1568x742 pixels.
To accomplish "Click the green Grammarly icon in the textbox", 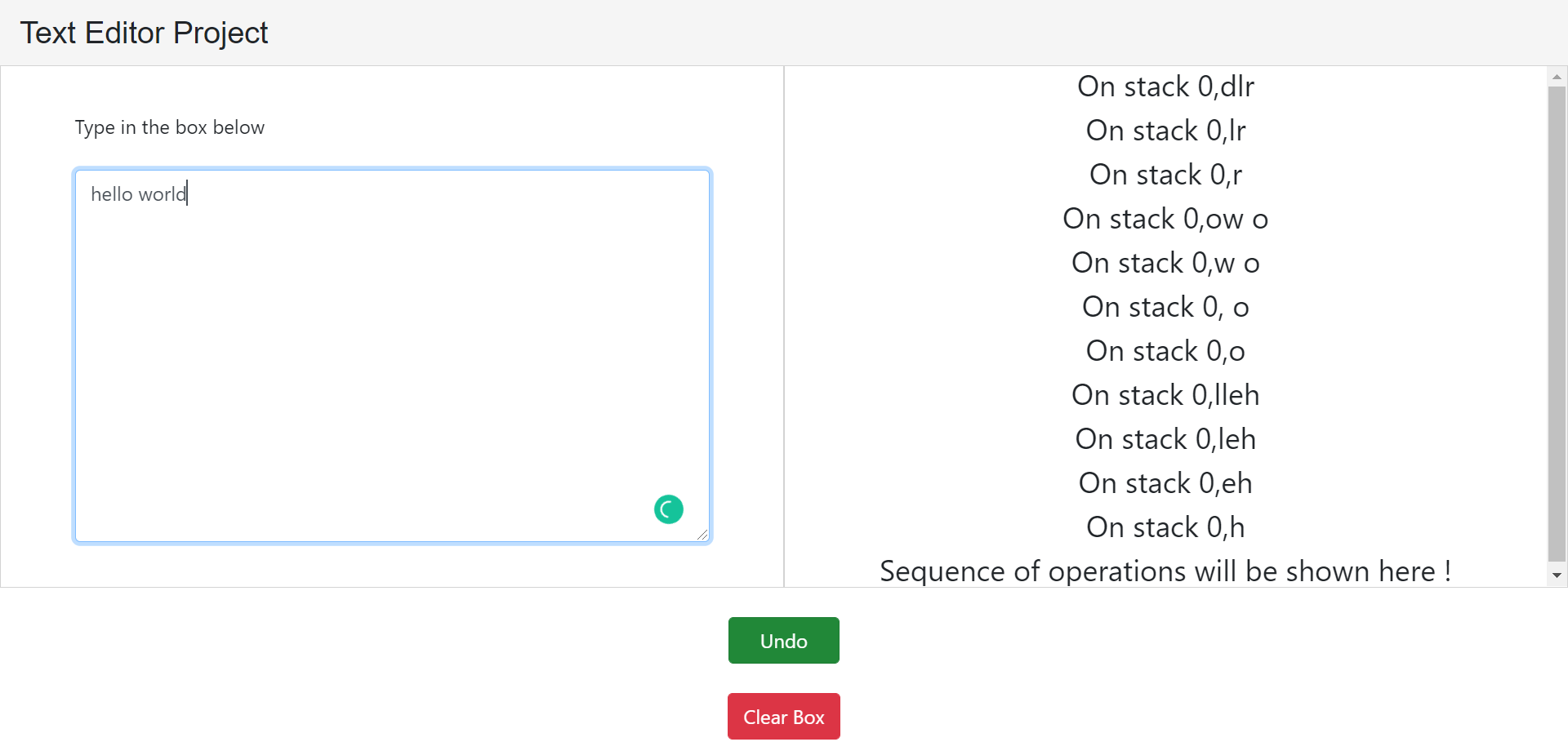I will [x=668, y=509].
